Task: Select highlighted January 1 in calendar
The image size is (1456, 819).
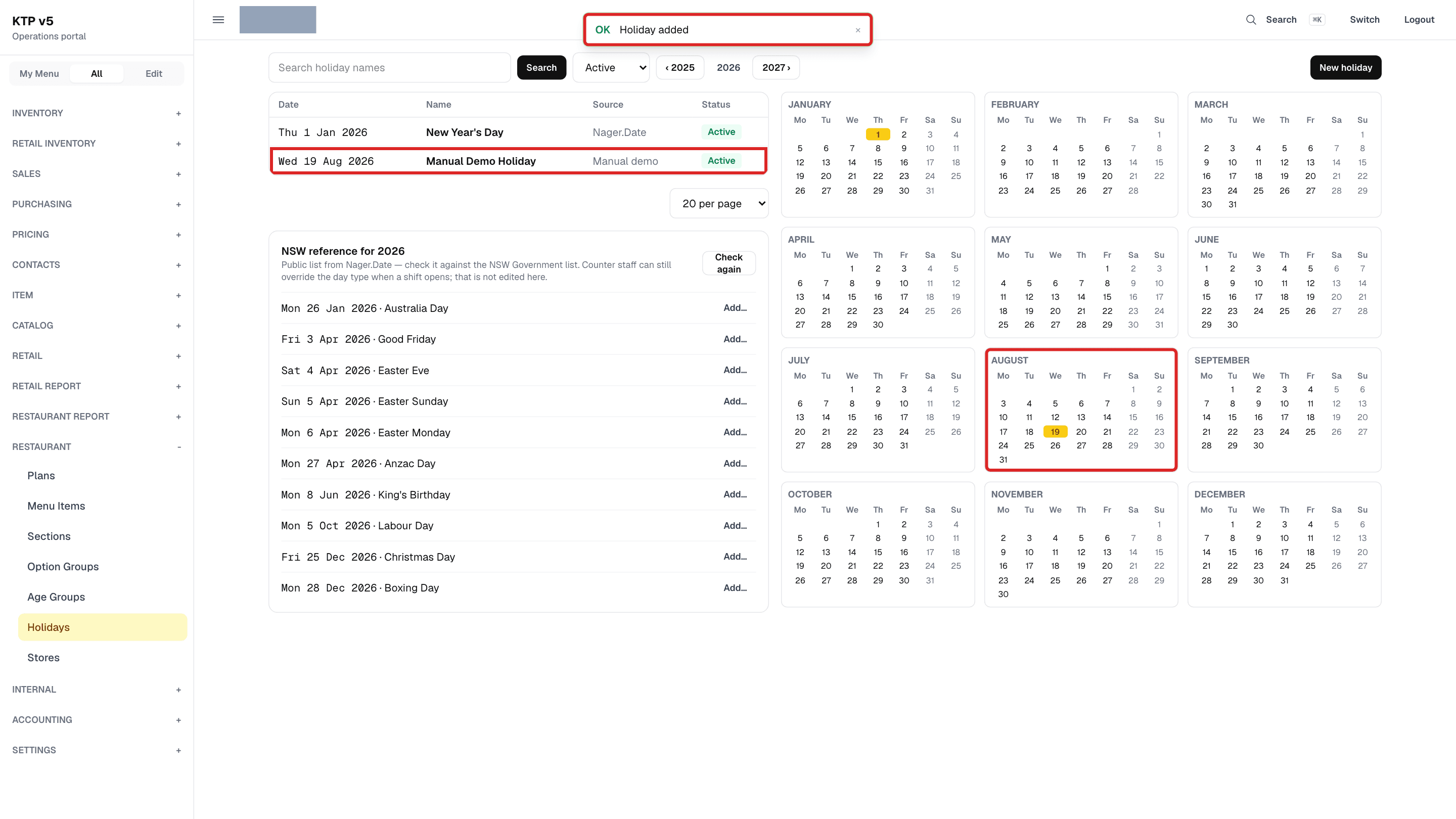Action: [878, 134]
